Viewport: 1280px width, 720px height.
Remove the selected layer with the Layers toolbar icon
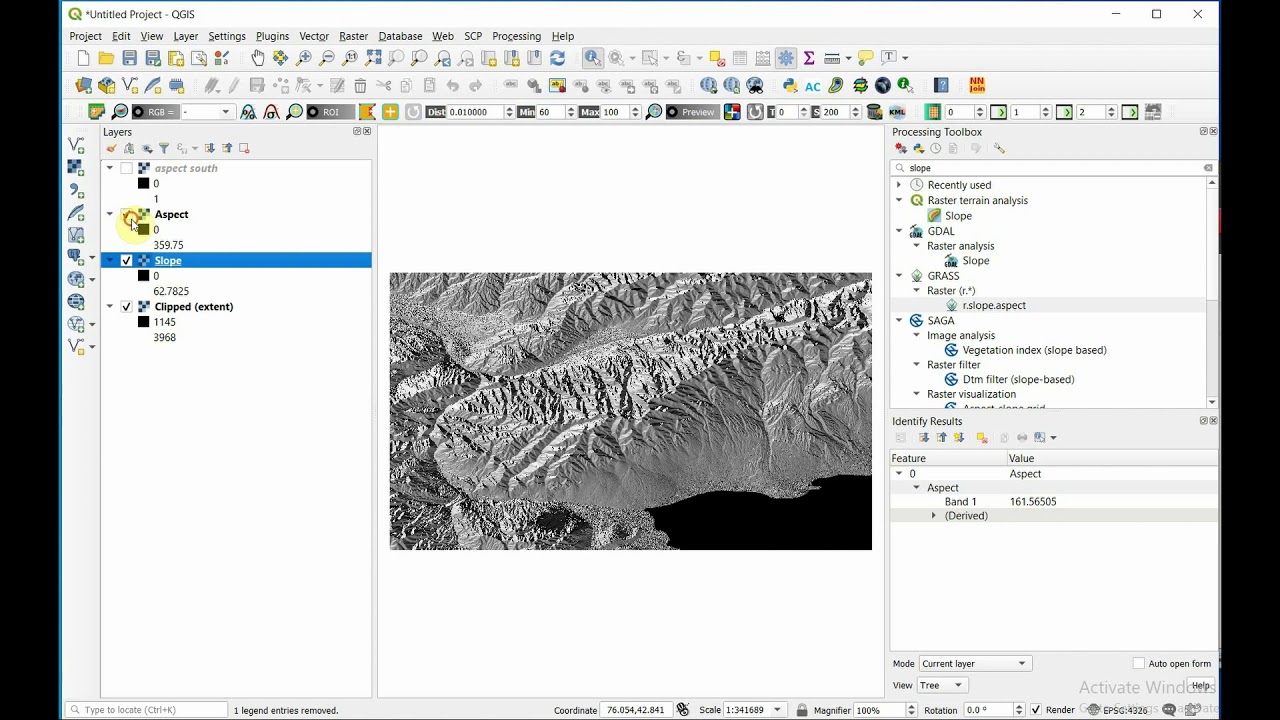244,148
